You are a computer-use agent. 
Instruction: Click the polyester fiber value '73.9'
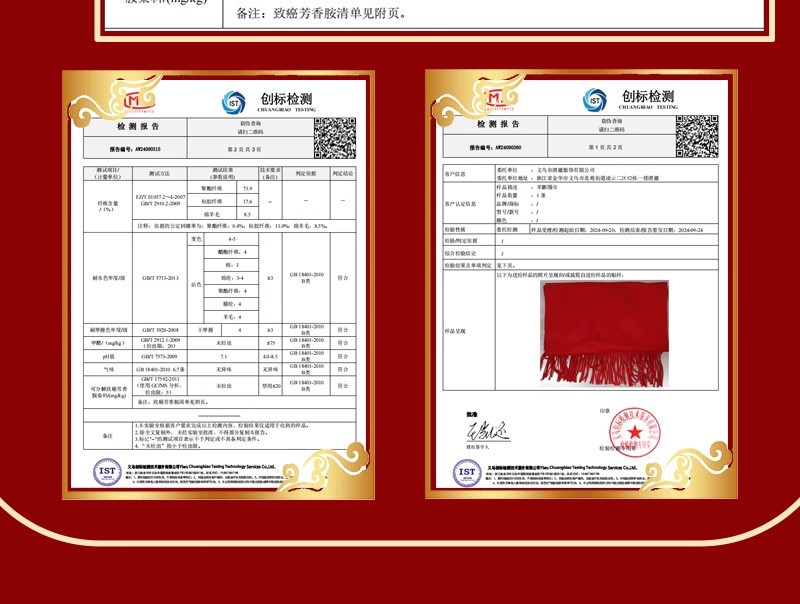point(247,189)
